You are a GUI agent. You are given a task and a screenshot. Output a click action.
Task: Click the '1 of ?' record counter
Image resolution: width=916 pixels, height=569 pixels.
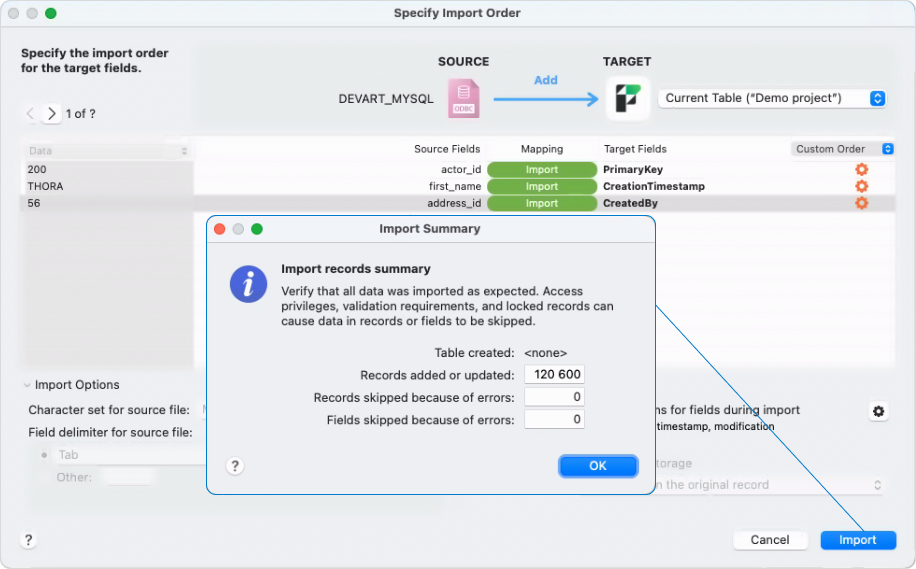tap(81, 114)
